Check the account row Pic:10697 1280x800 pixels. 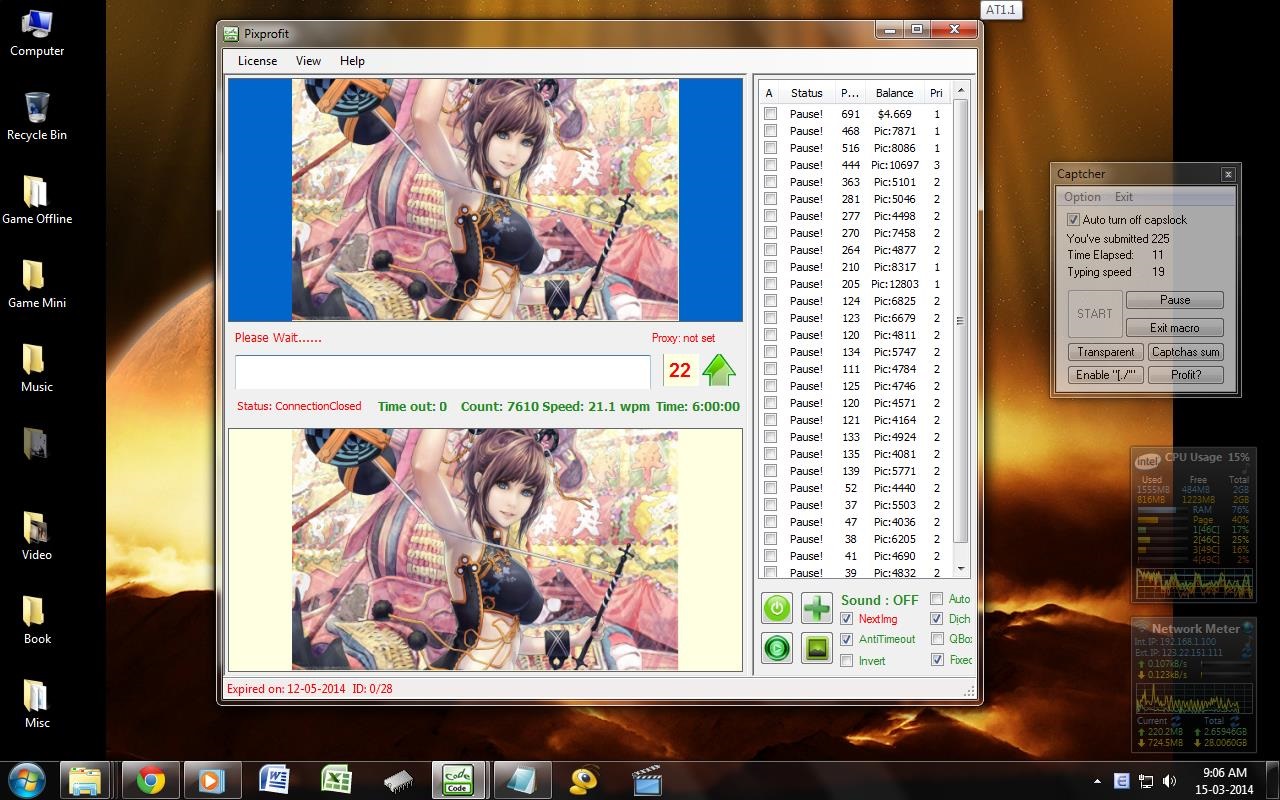click(x=770, y=165)
